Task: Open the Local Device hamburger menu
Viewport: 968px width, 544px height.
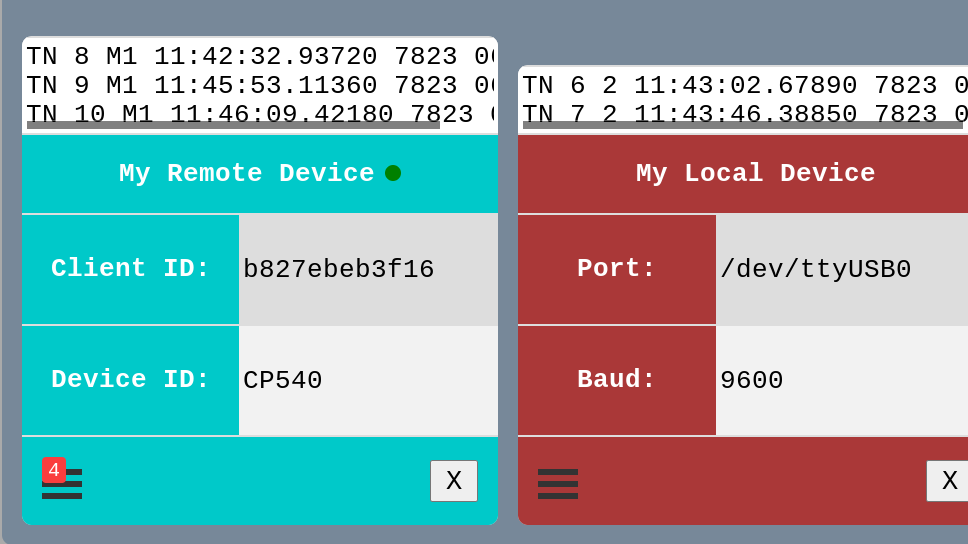Action: pos(557,483)
